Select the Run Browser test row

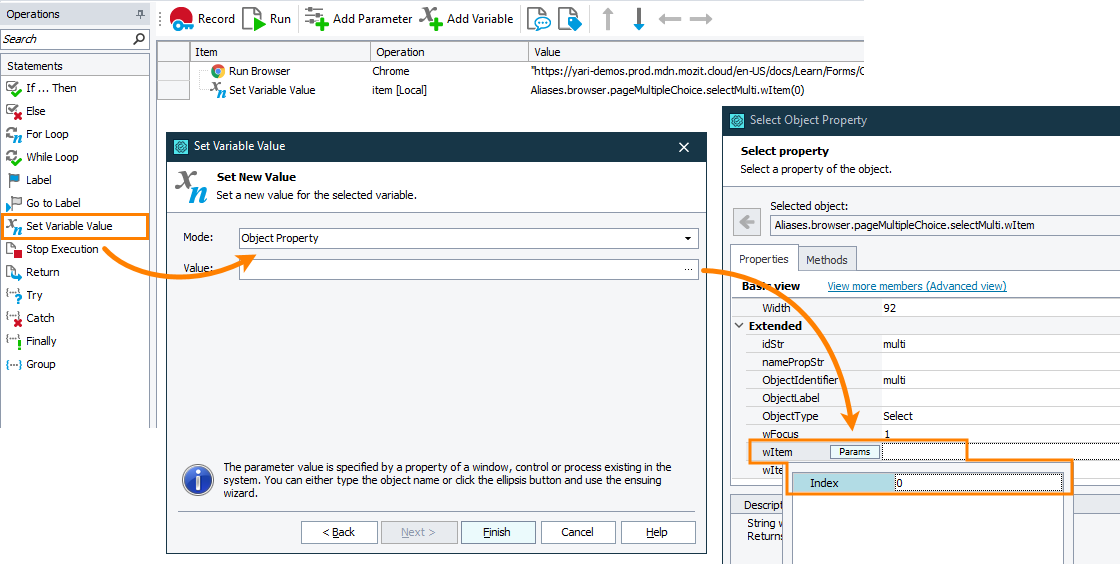pyautogui.click(x=259, y=71)
